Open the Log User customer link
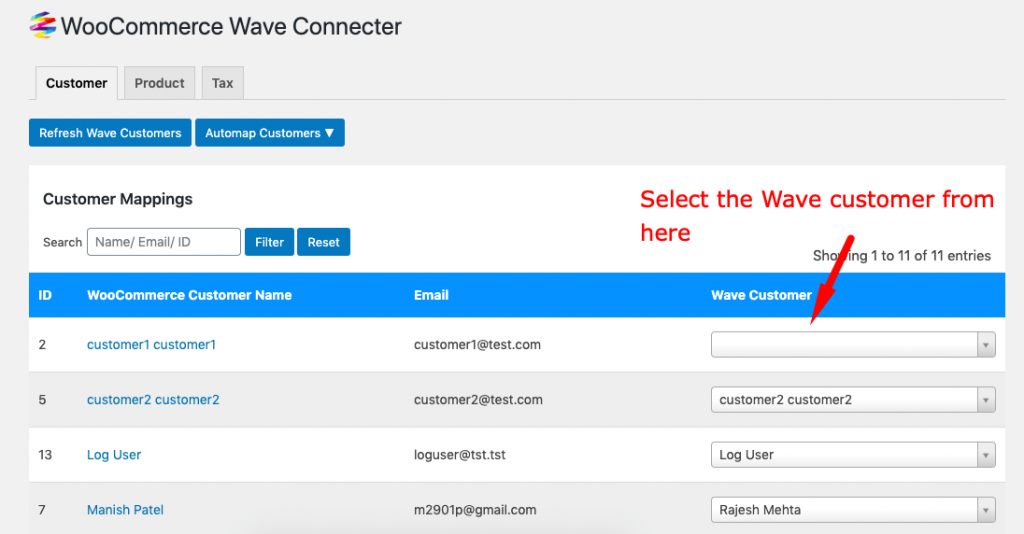 114,455
